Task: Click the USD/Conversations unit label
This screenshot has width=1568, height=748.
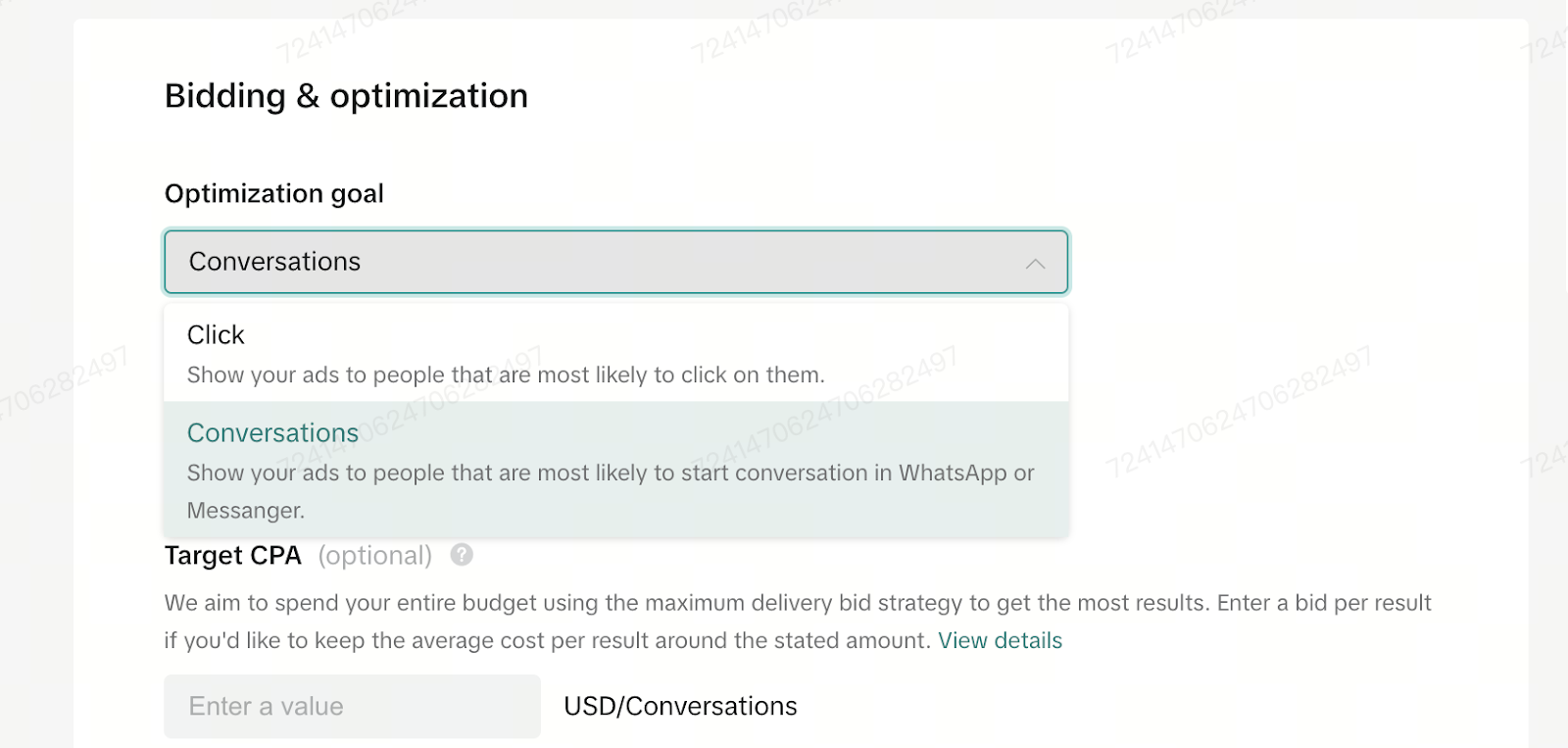Action: coord(680,706)
